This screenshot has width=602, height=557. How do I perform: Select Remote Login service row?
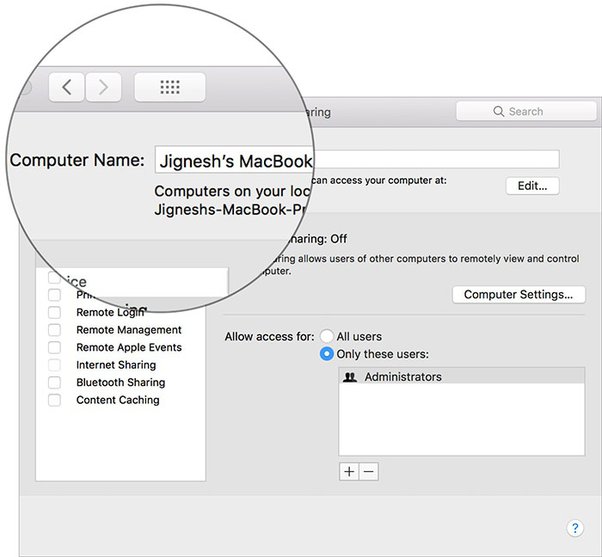click(121, 312)
